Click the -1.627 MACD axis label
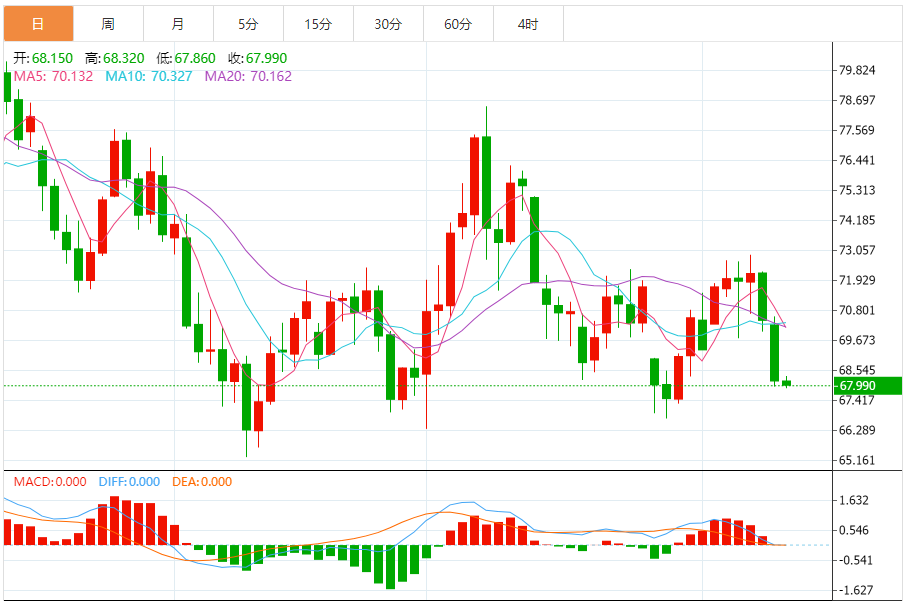909x601 pixels. point(854,590)
